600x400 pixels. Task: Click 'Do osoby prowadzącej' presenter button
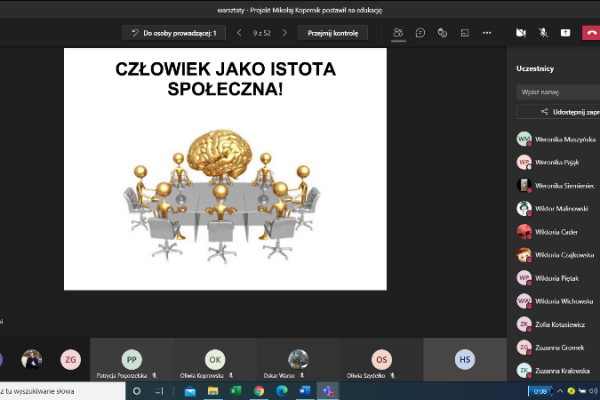(x=176, y=33)
